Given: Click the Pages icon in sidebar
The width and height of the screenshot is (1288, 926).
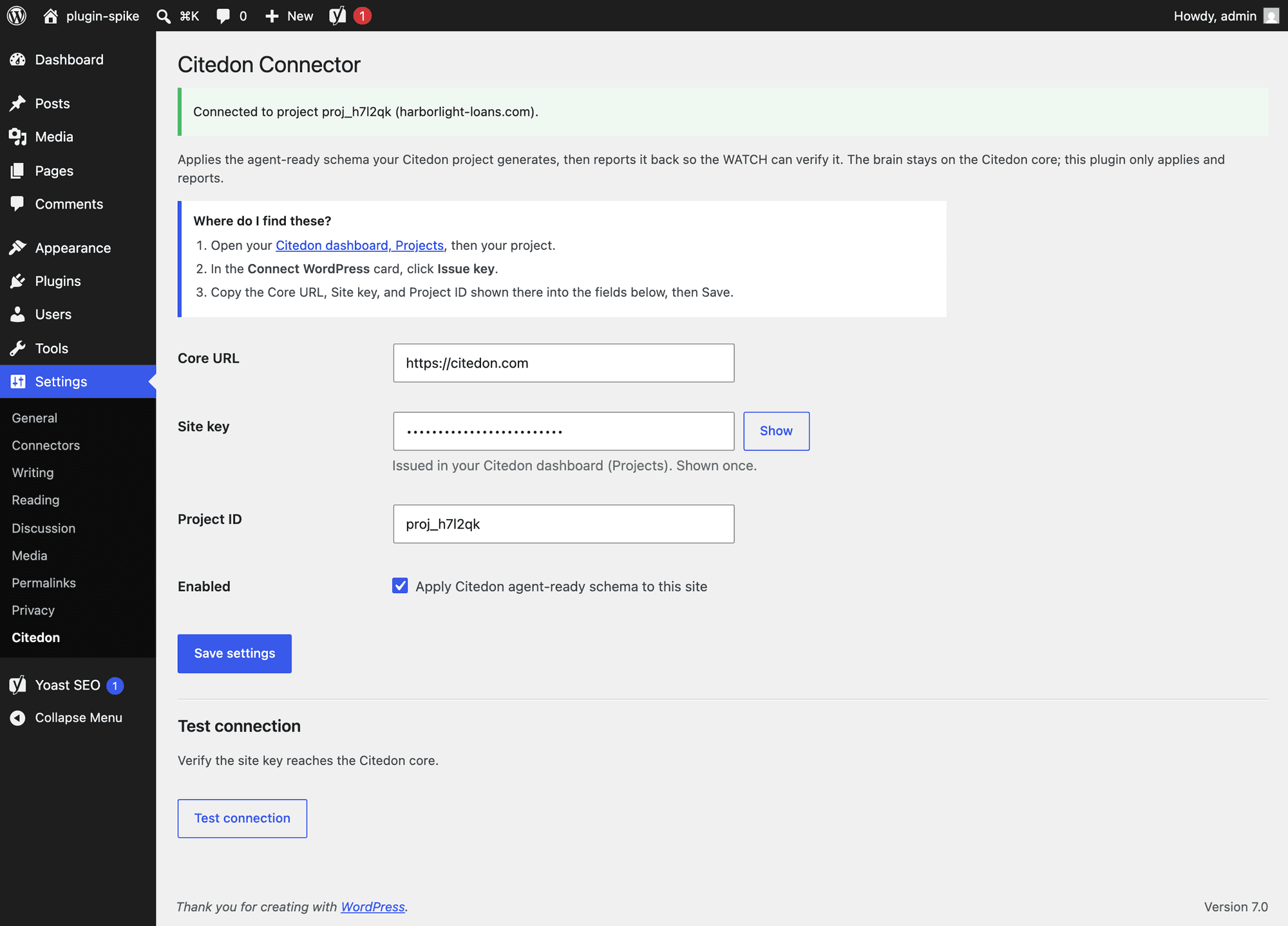Looking at the screenshot, I should (x=17, y=171).
